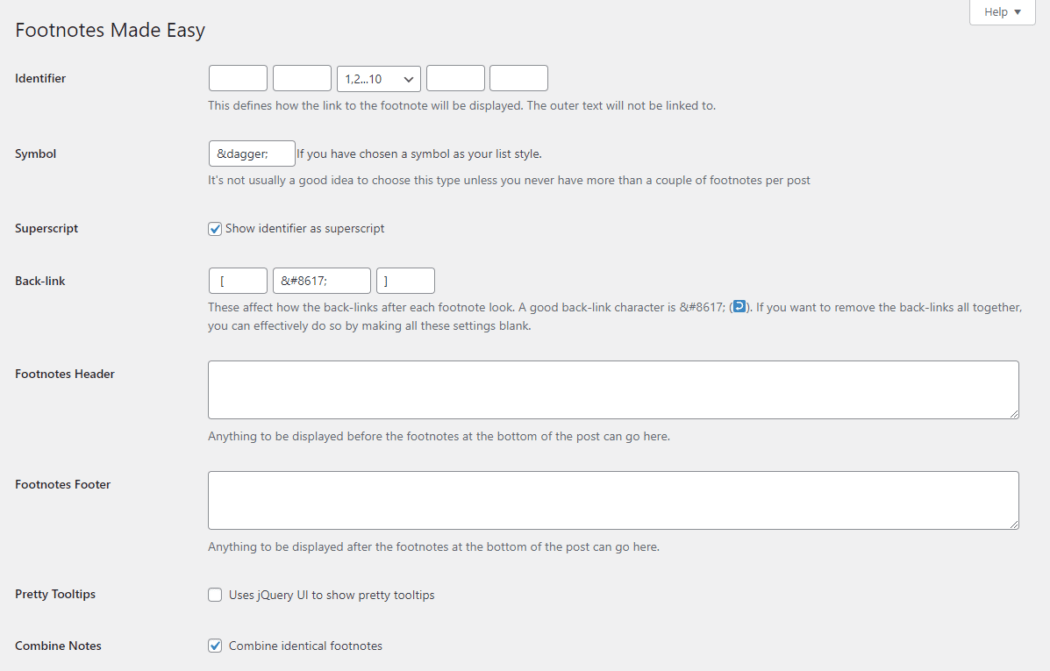Click the Back-link character field with &#8617;
The height and width of the screenshot is (671, 1050).
[323, 280]
